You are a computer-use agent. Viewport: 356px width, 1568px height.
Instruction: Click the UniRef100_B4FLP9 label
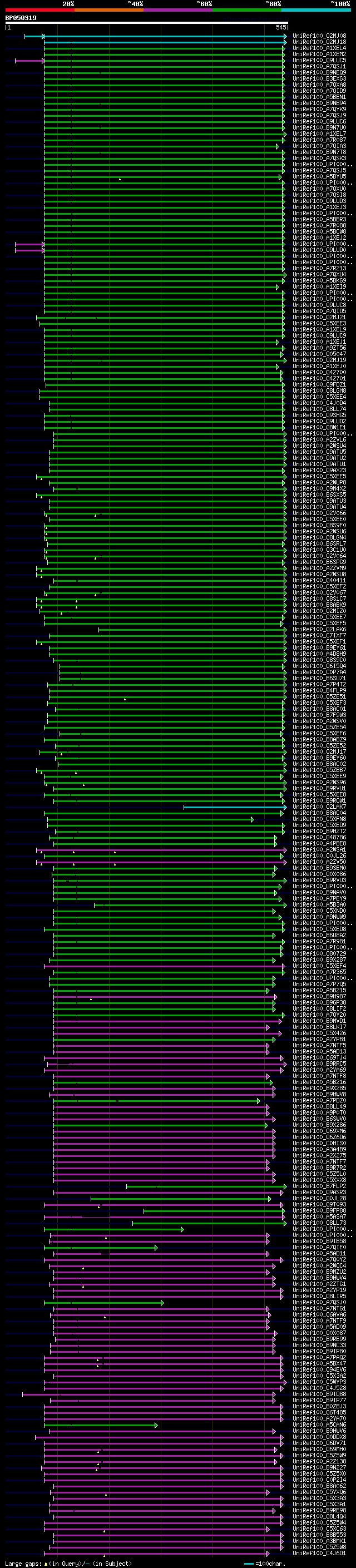(319, 690)
